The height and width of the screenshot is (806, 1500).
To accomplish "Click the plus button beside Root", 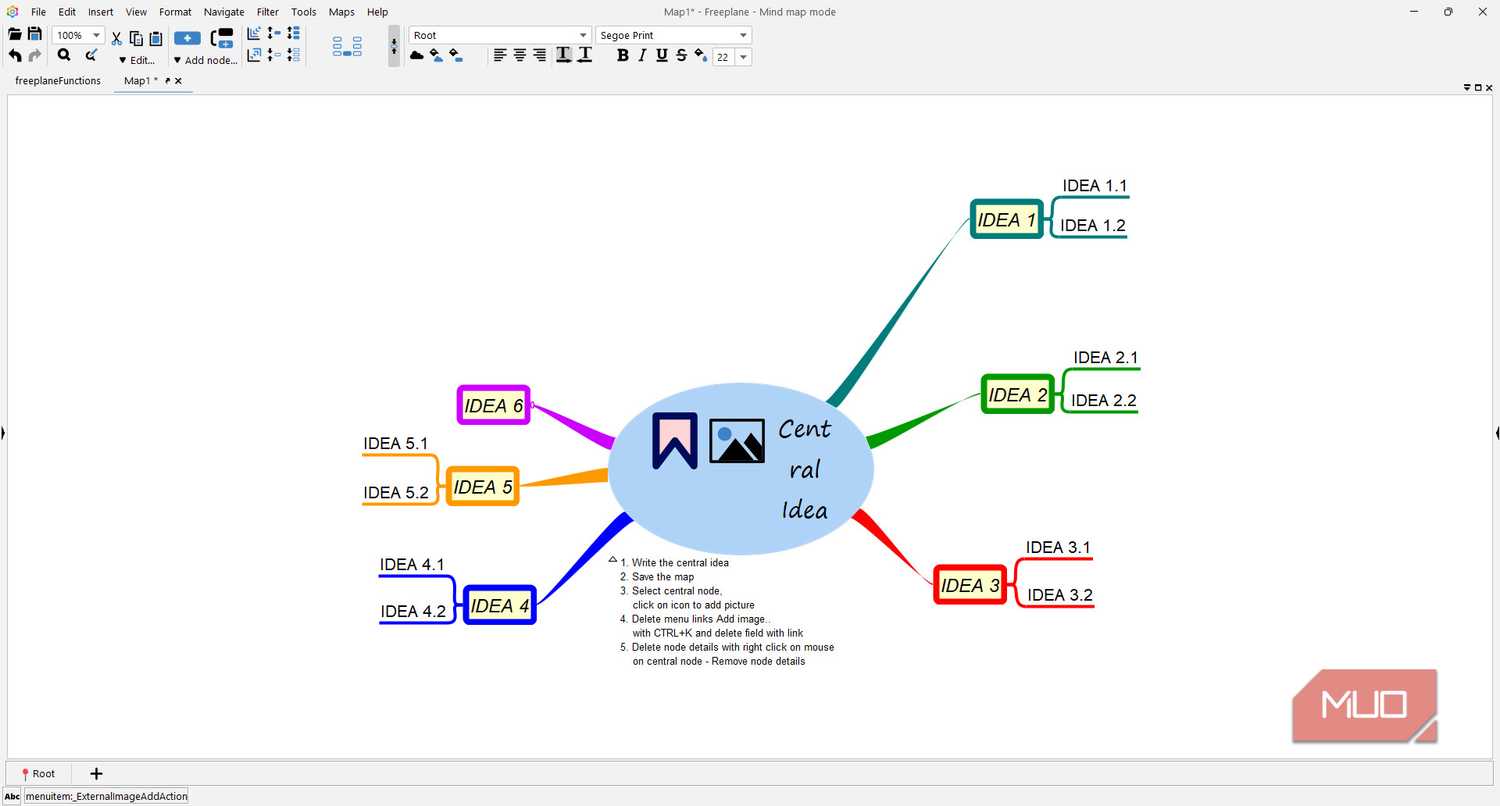I will pos(96,773).
